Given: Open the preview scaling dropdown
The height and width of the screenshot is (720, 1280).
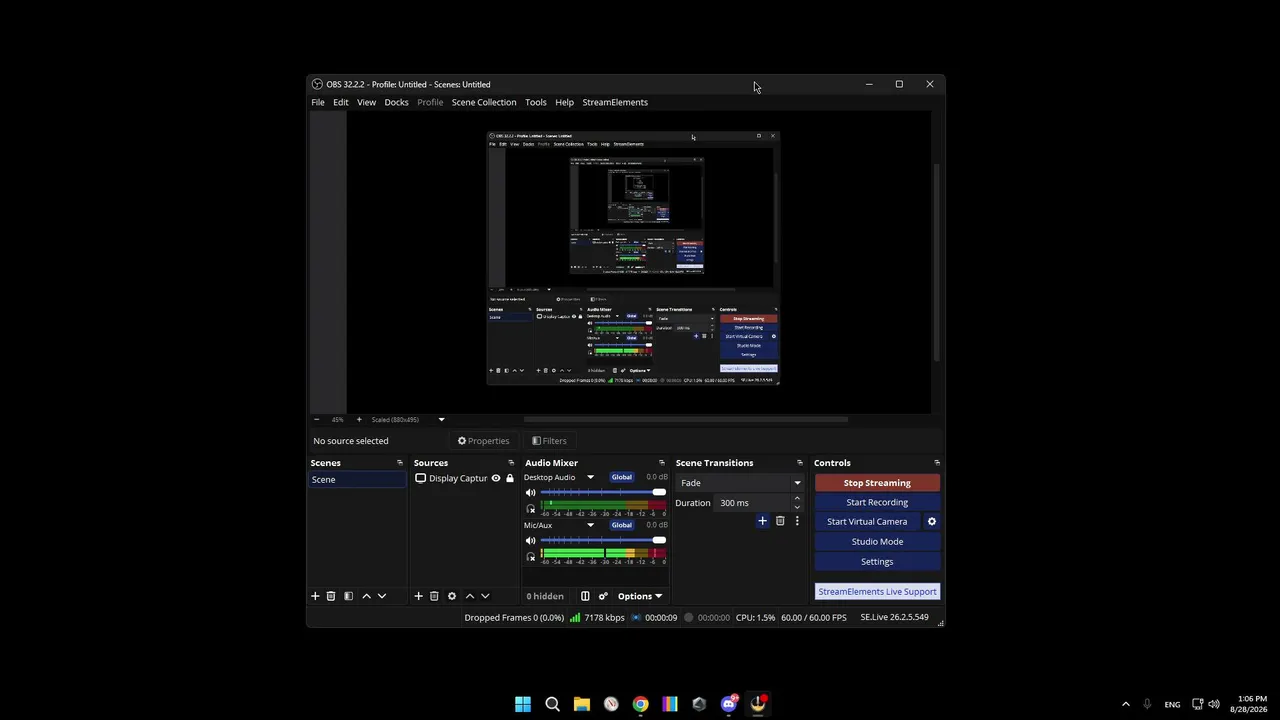Looking at the screenshot, I should (x=408, y=420).
